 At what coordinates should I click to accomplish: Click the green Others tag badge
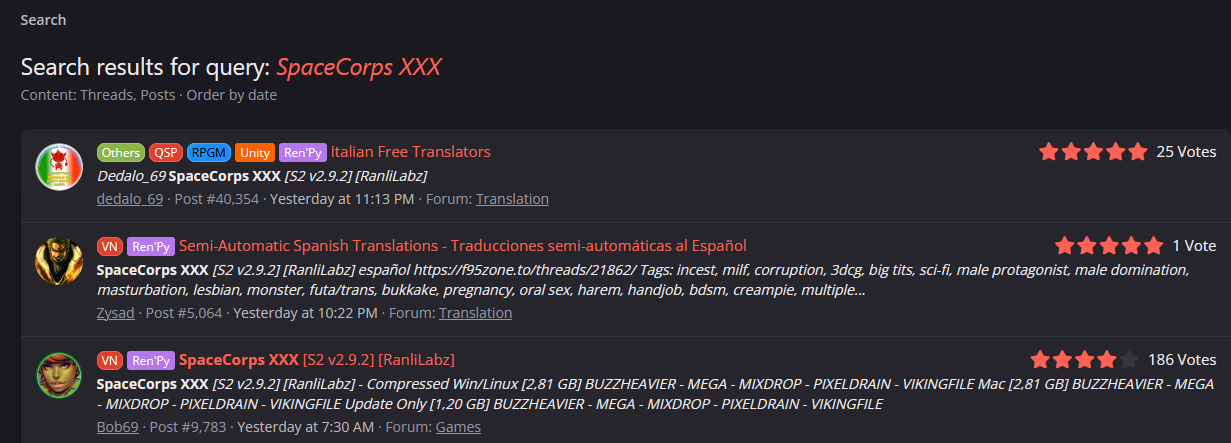(120, 152)
